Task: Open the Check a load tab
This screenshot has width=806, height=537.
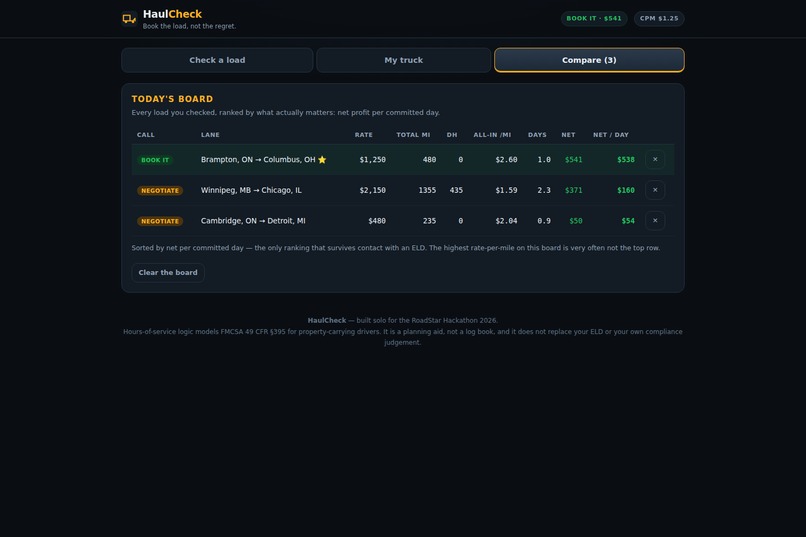Action: tap(217, 60)
